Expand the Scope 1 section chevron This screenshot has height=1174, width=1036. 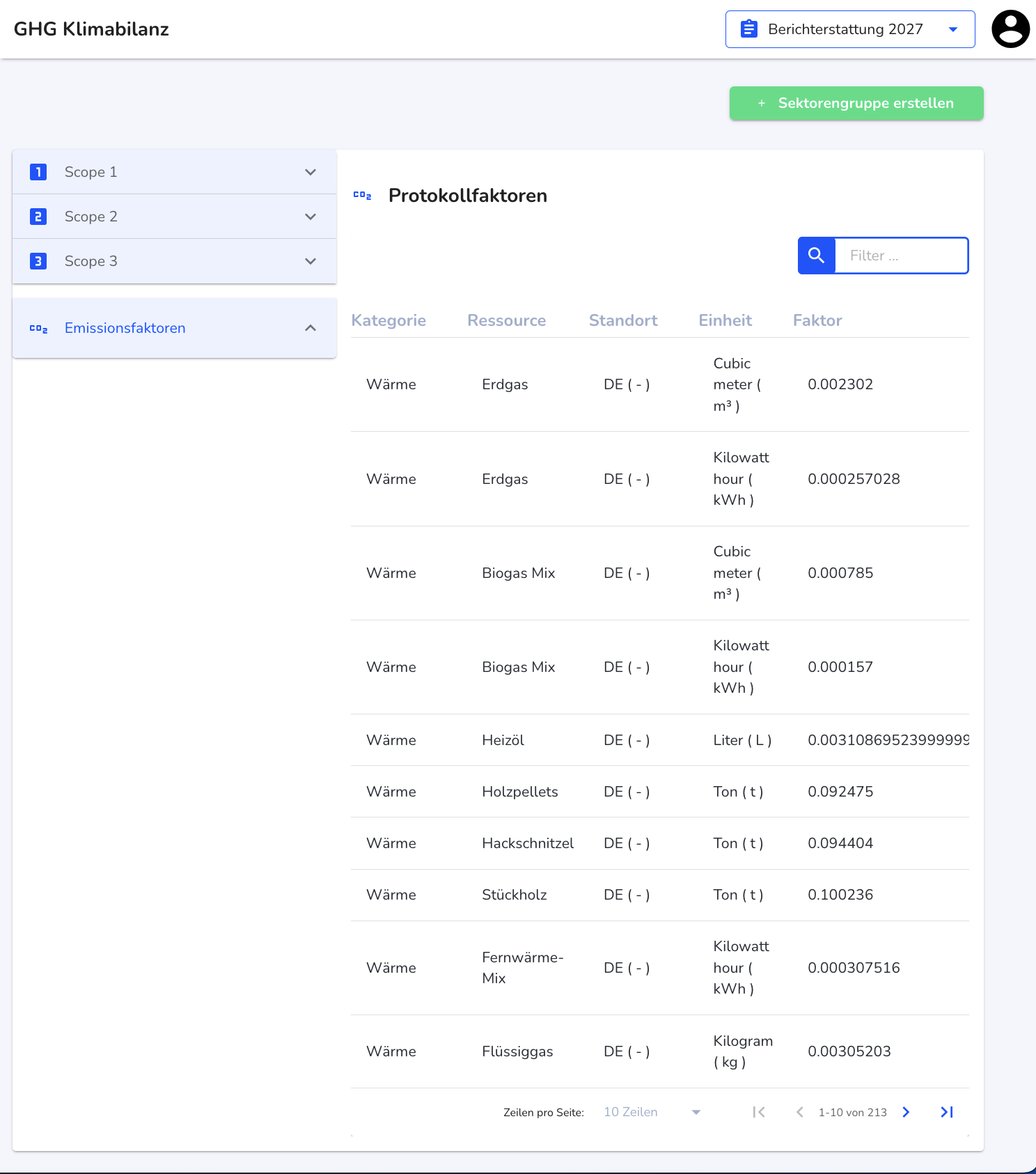coord(311,172)
